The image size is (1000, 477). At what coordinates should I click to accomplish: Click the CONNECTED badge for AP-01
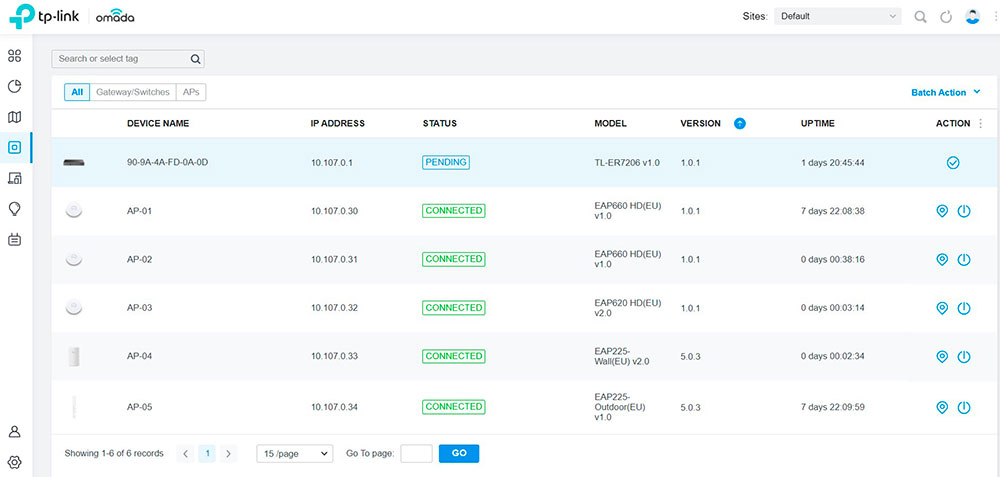click(x=453, y=210)
